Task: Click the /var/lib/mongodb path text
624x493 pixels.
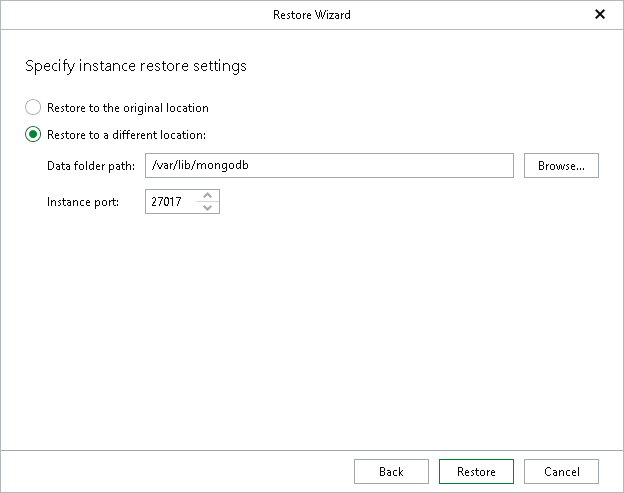Action: pos(192,165)
